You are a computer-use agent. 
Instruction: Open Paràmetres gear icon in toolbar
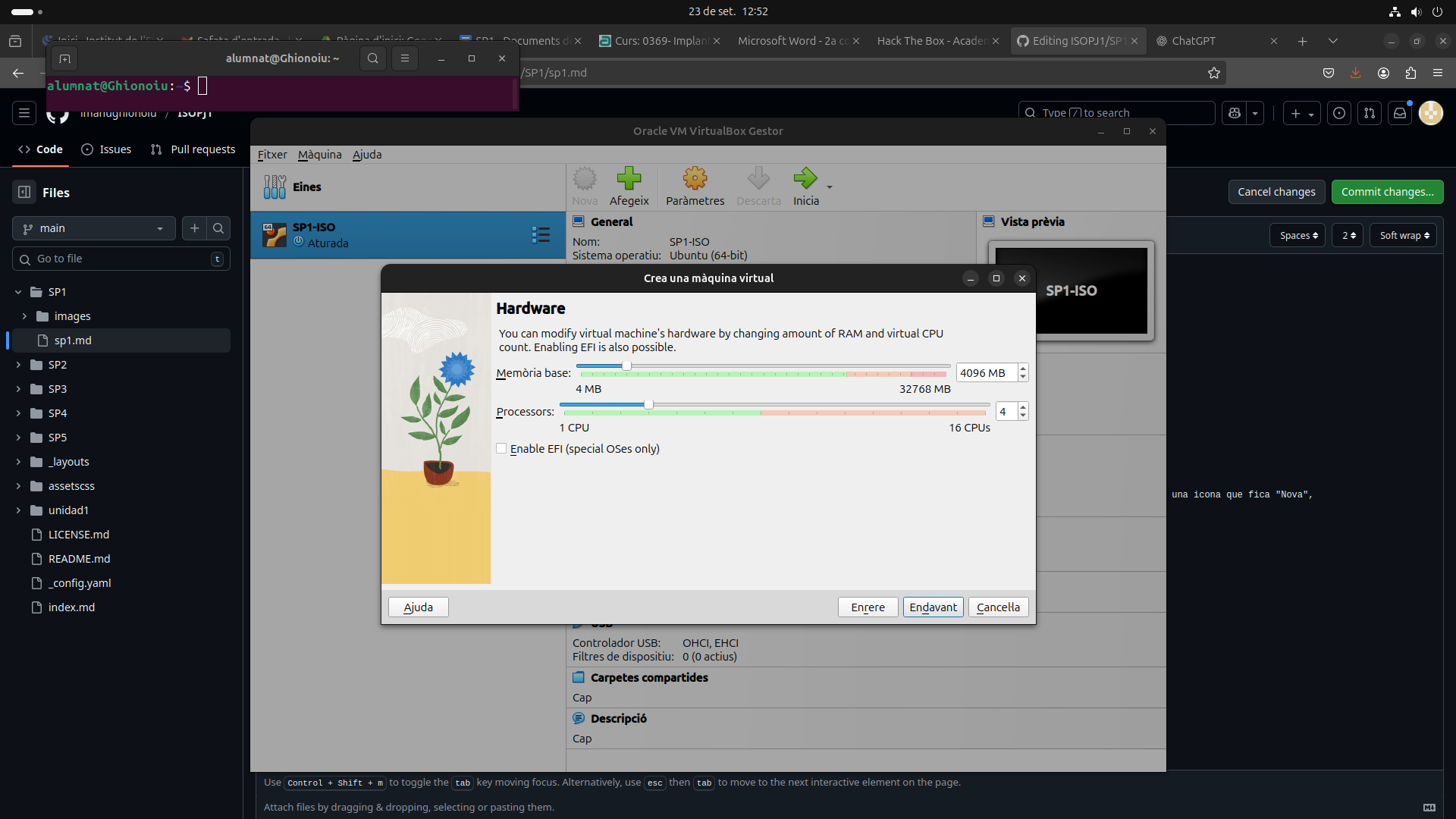pos(695,179)
